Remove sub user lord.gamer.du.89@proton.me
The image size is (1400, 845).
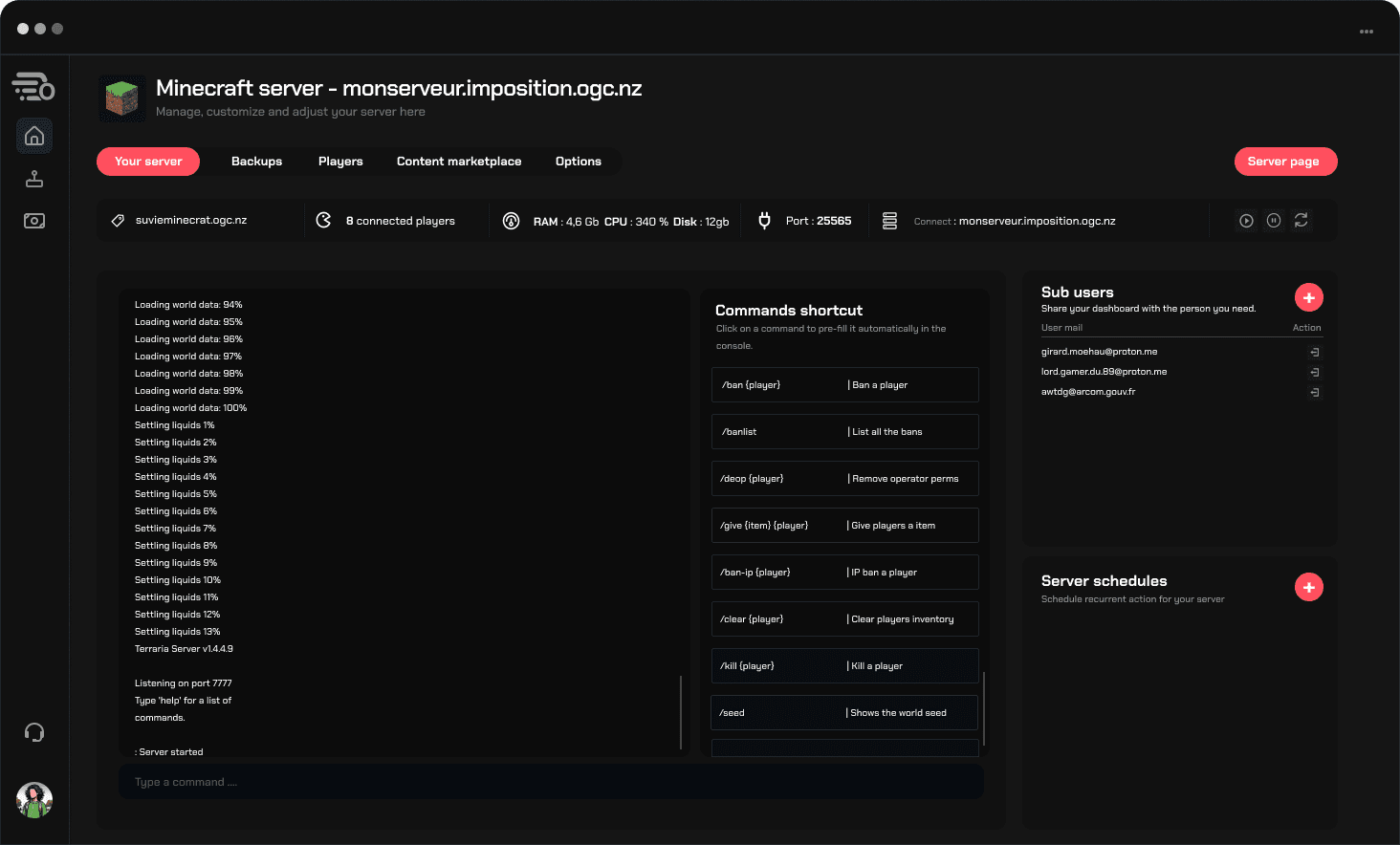coord(1315,372)
